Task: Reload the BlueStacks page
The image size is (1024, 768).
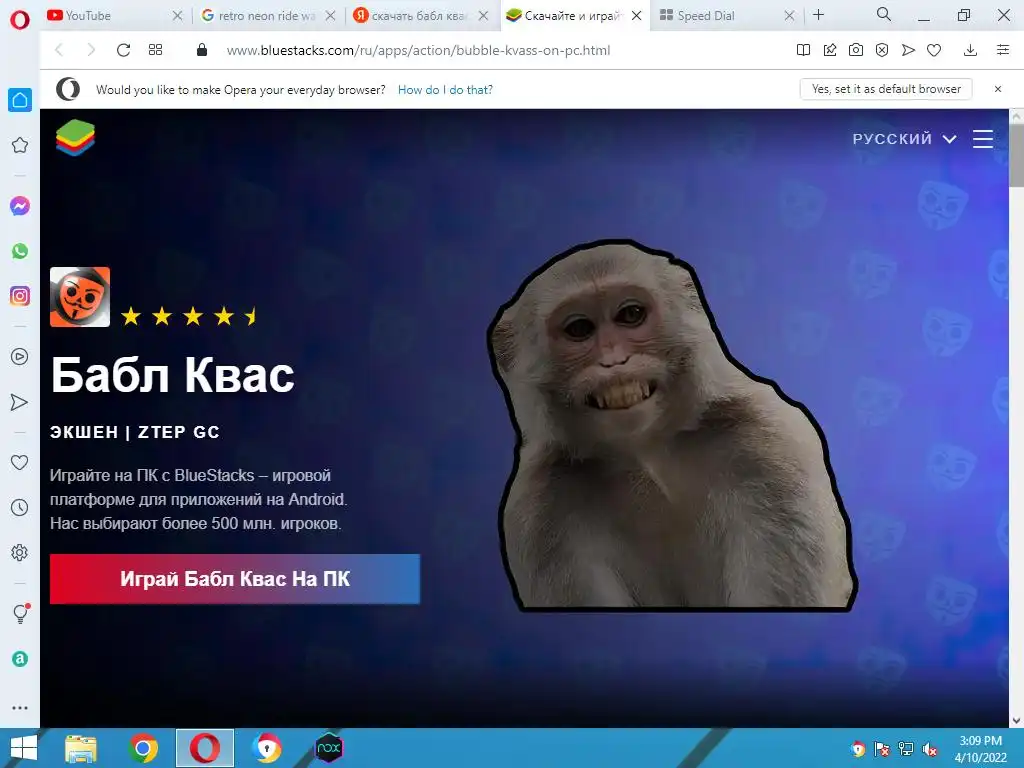Action: coord(123,50)
